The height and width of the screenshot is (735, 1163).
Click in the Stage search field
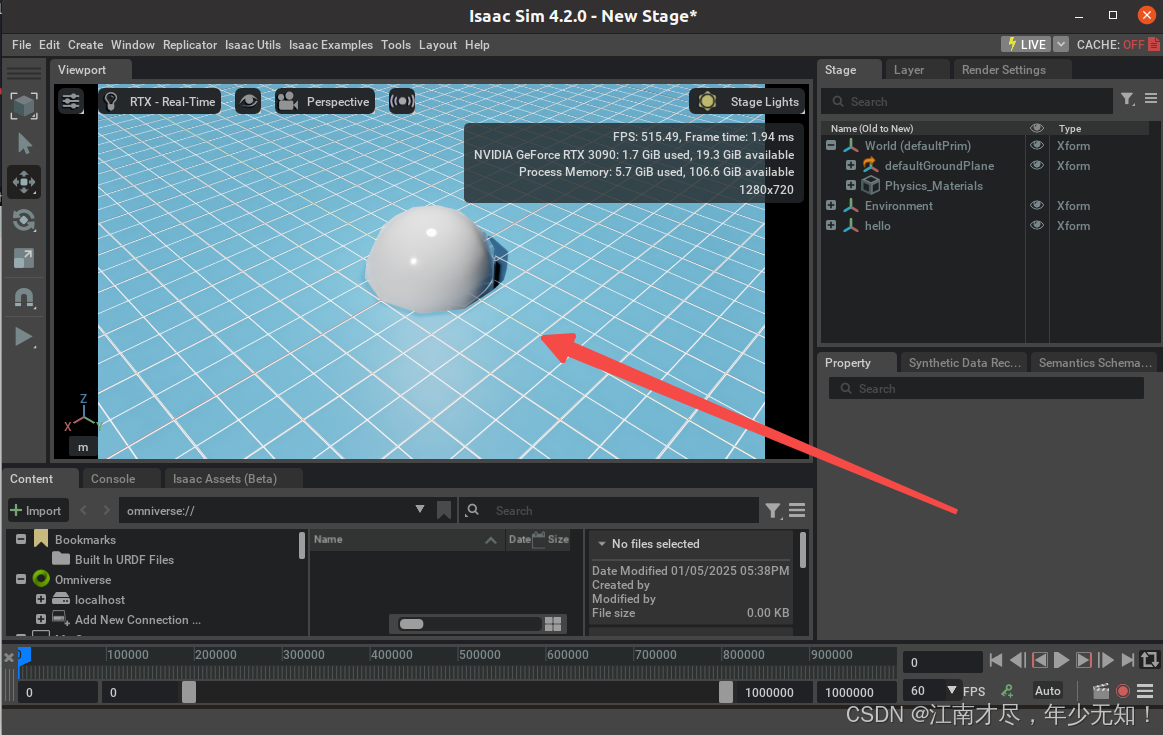pos(967,102)
